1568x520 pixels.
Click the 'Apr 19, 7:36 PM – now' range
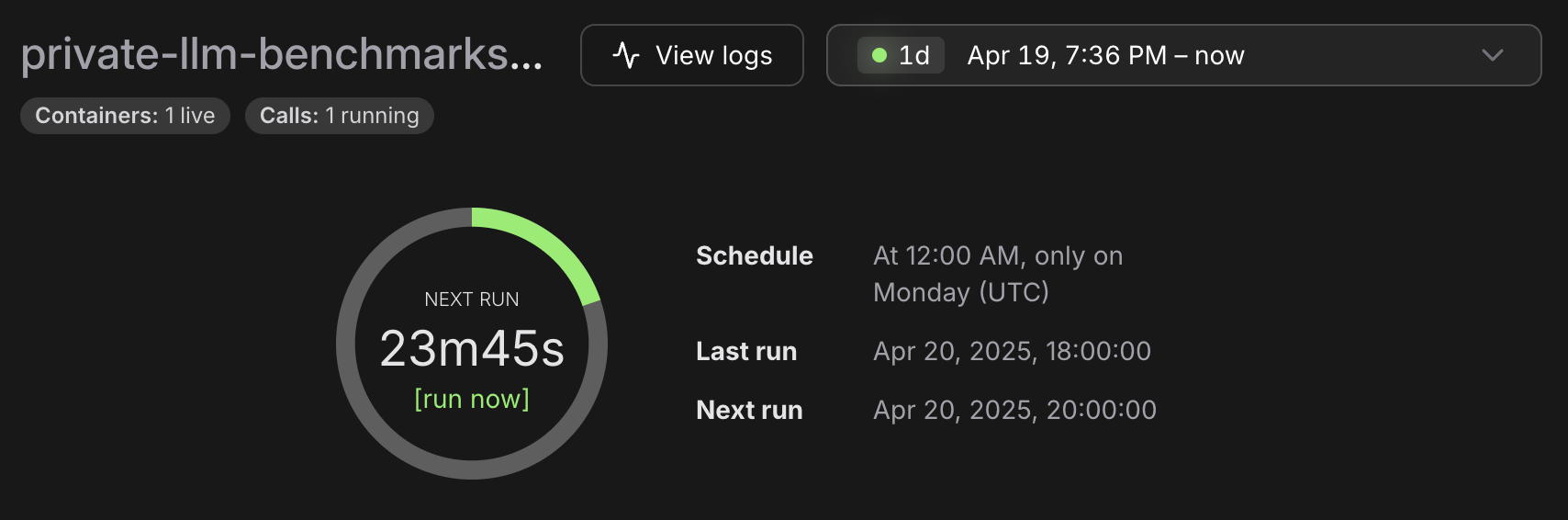(x=1105, y=55)
